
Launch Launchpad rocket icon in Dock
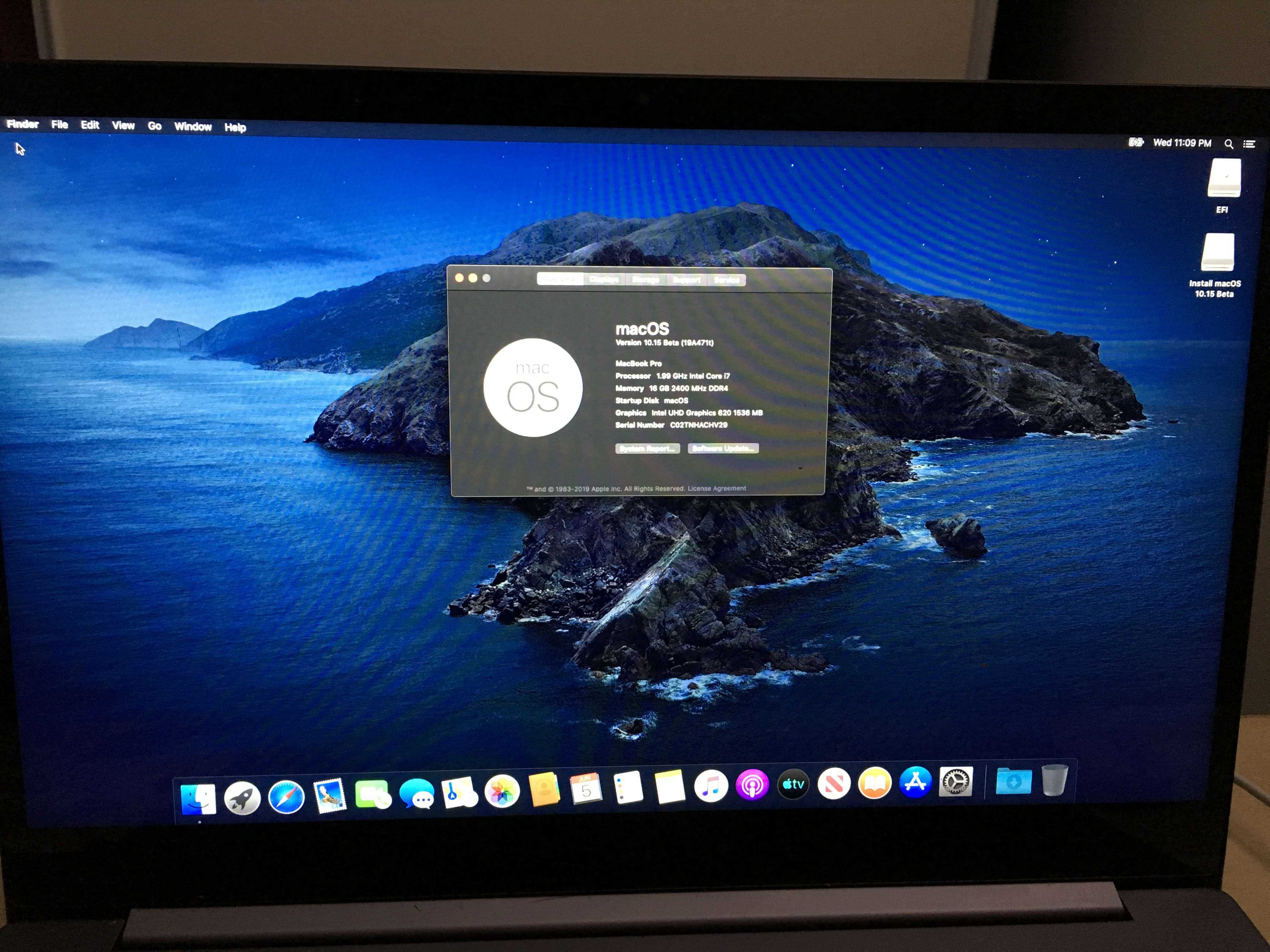click(x=242, y=798)
